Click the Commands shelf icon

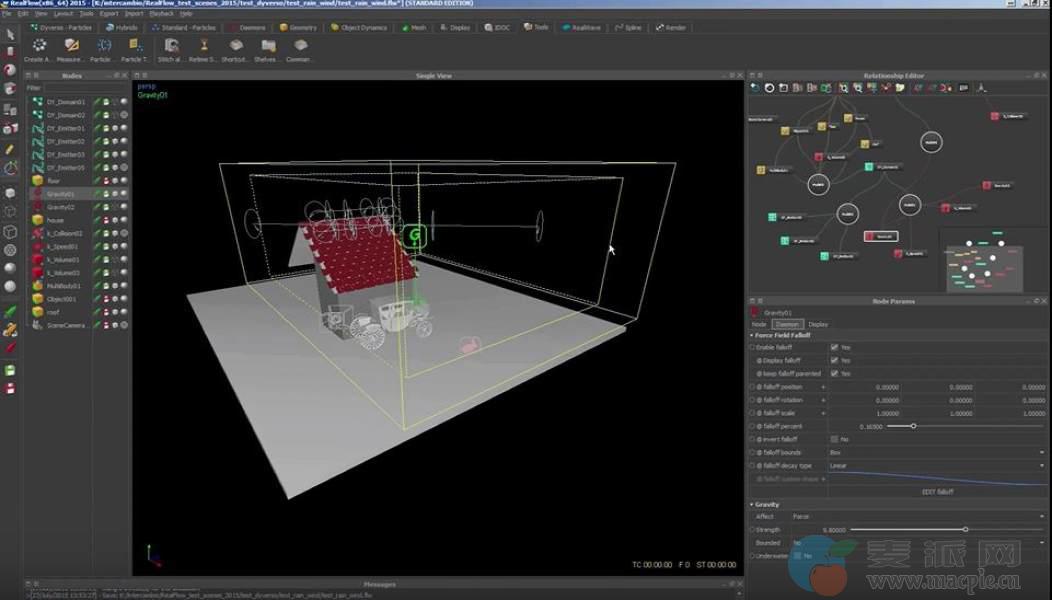click(x=300, y=46)
